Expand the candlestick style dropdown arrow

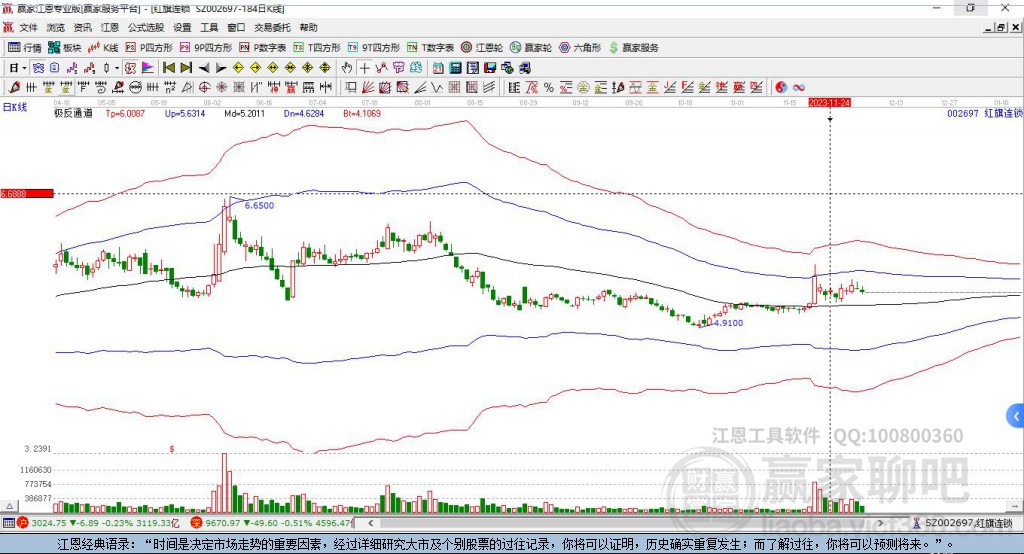click(x=117, y=68)
